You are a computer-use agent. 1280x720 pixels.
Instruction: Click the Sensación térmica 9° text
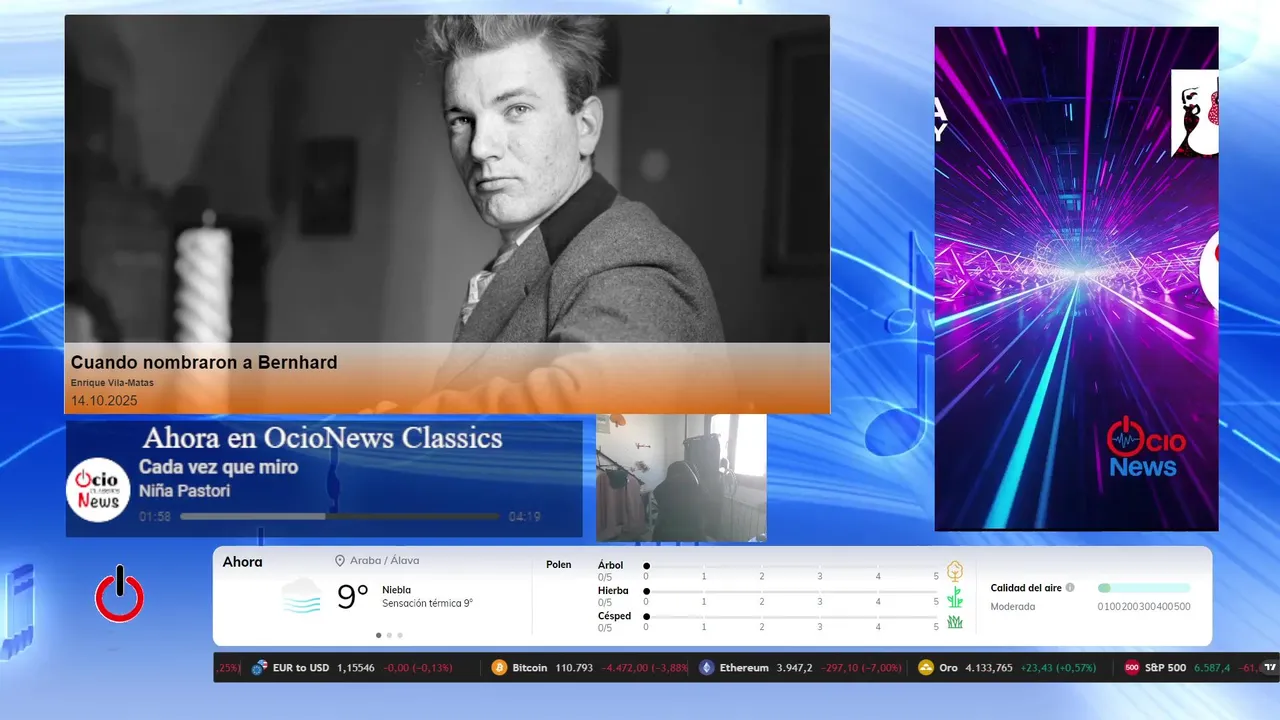(427, 603)
